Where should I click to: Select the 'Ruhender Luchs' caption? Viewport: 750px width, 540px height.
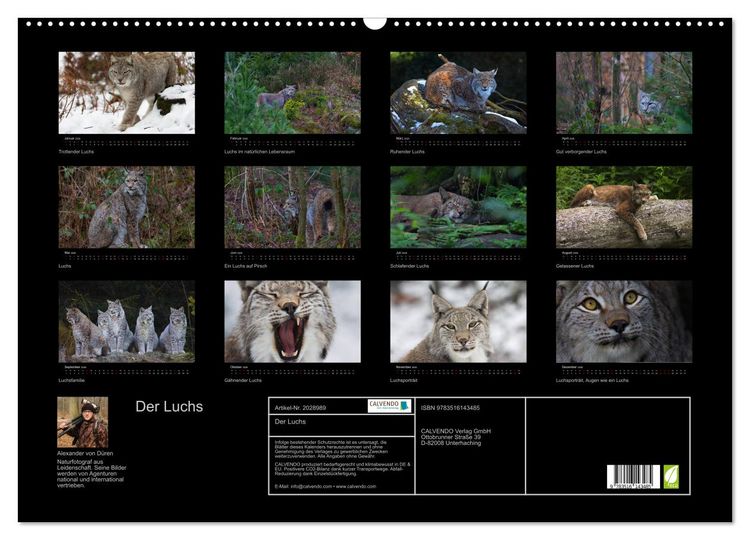pyautogui.click(x=407, y=152)
